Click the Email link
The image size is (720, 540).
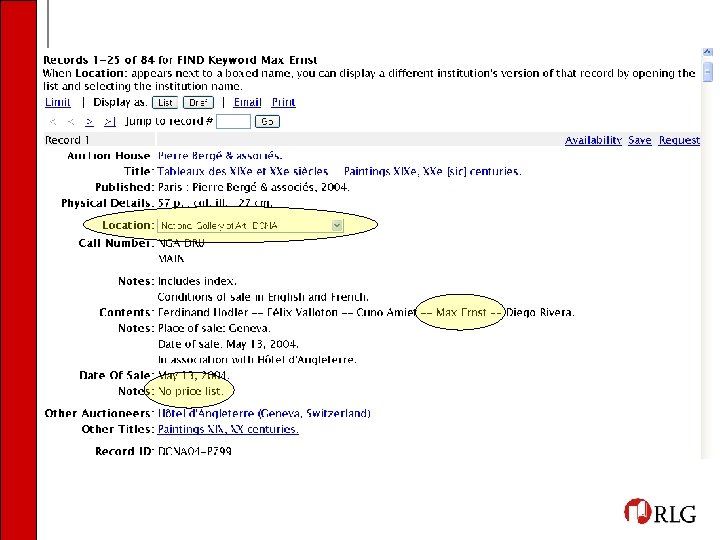(x=248, y=102)
